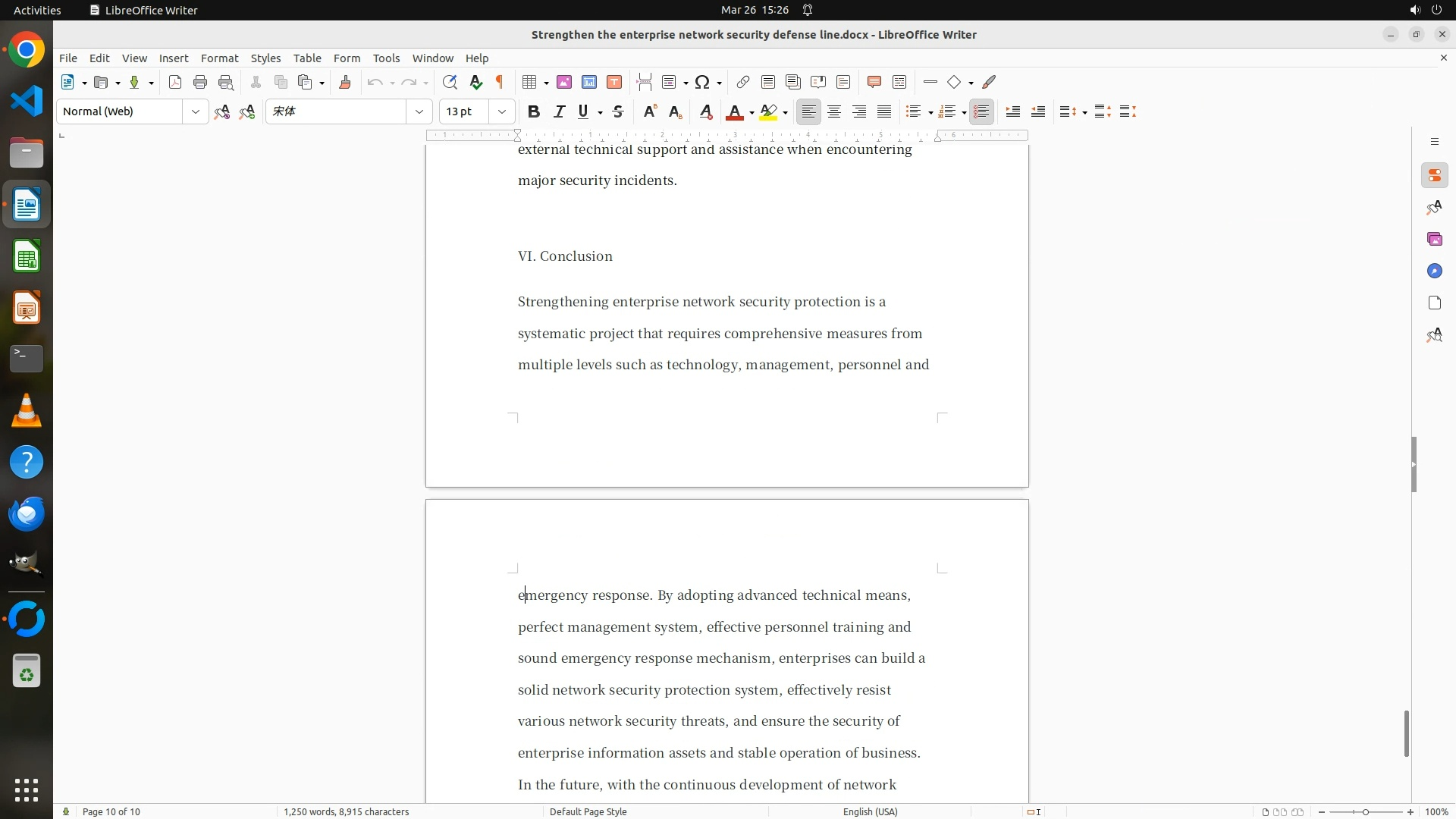Click English (USA) language in status bar
Screen dimensions: 1456x819
pos(870,811)
